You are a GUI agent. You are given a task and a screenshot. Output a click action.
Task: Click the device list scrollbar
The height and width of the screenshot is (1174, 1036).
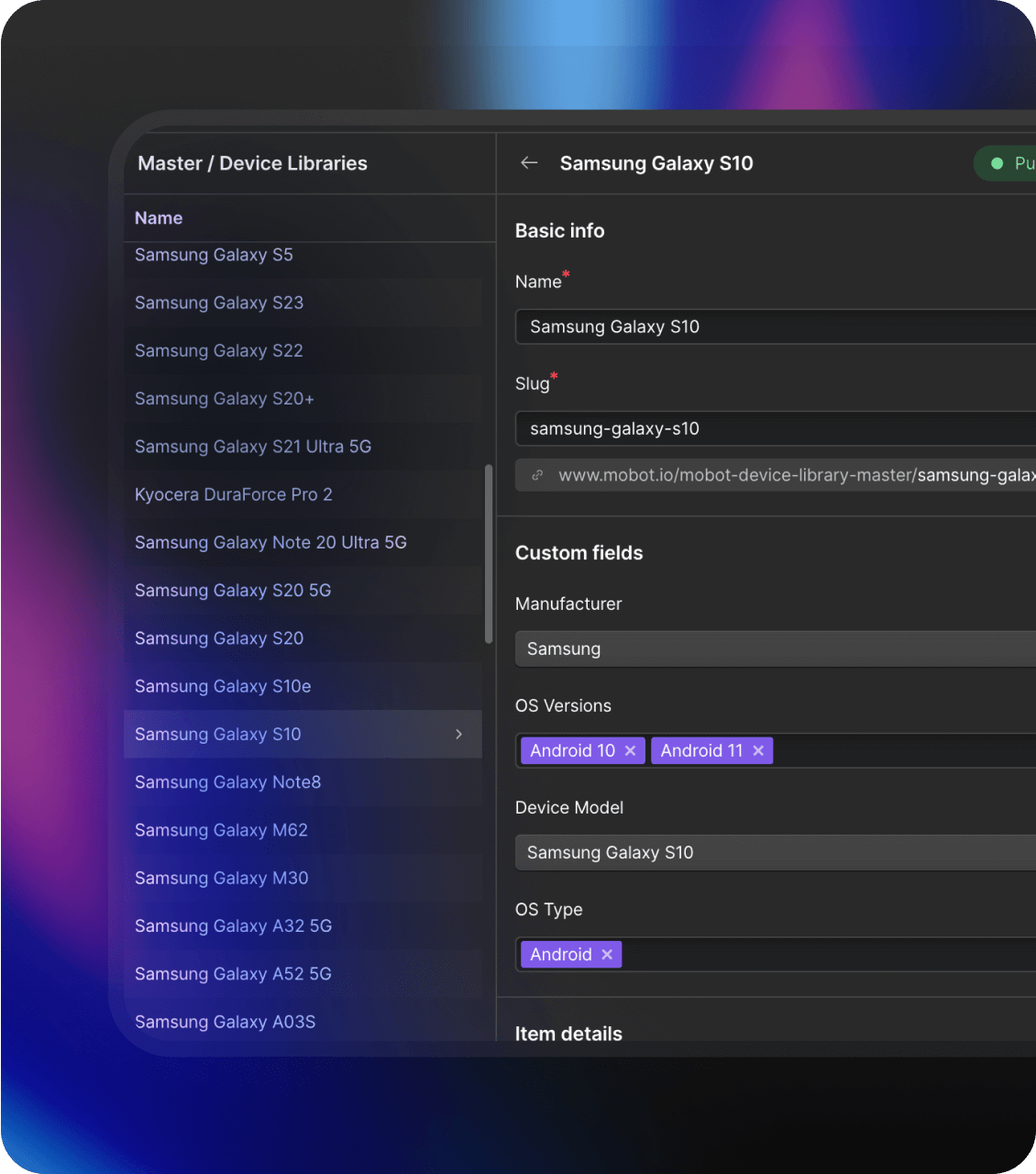tap(489, 554)
